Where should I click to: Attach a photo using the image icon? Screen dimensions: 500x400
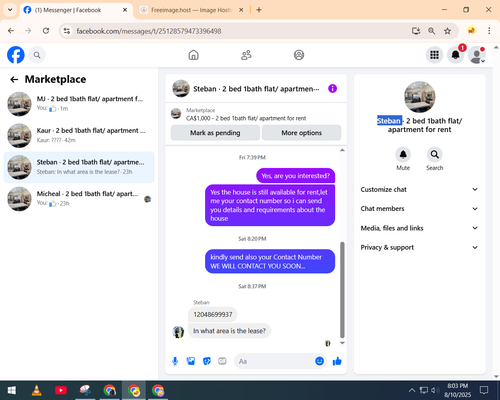[191, 361]
